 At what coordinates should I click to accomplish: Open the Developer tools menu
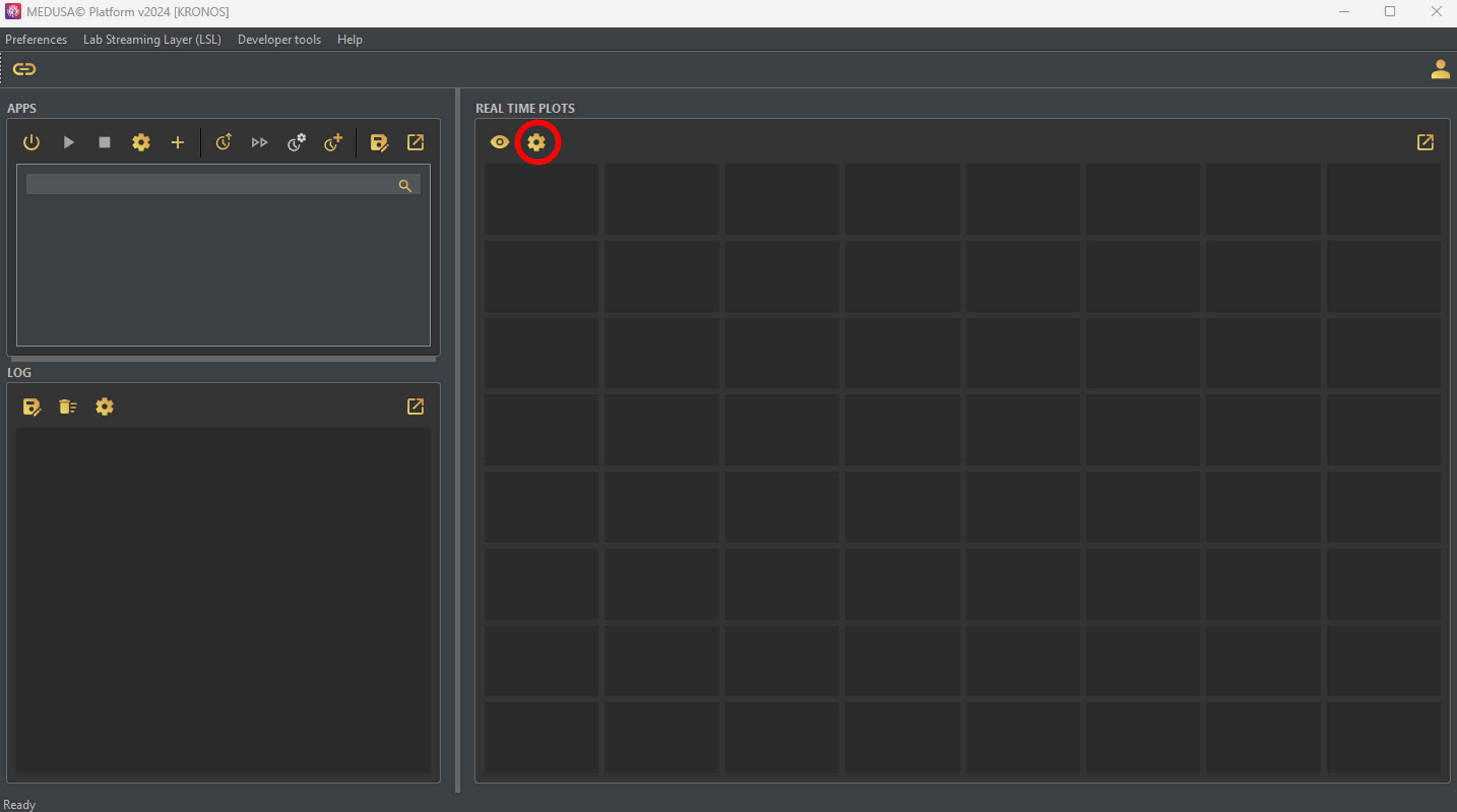point(279,40)
